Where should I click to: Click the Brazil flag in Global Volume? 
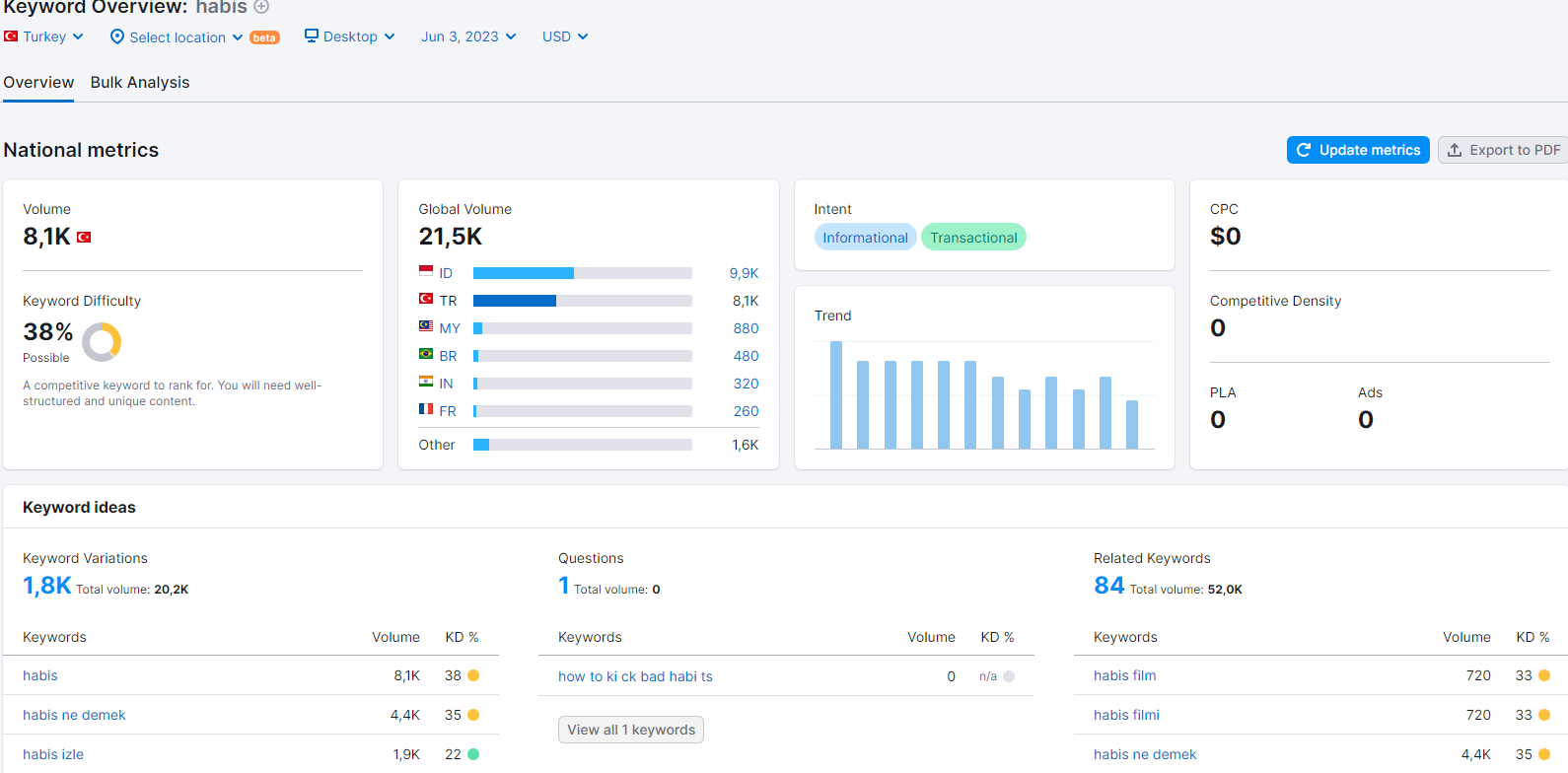click(x=426, y=354)
